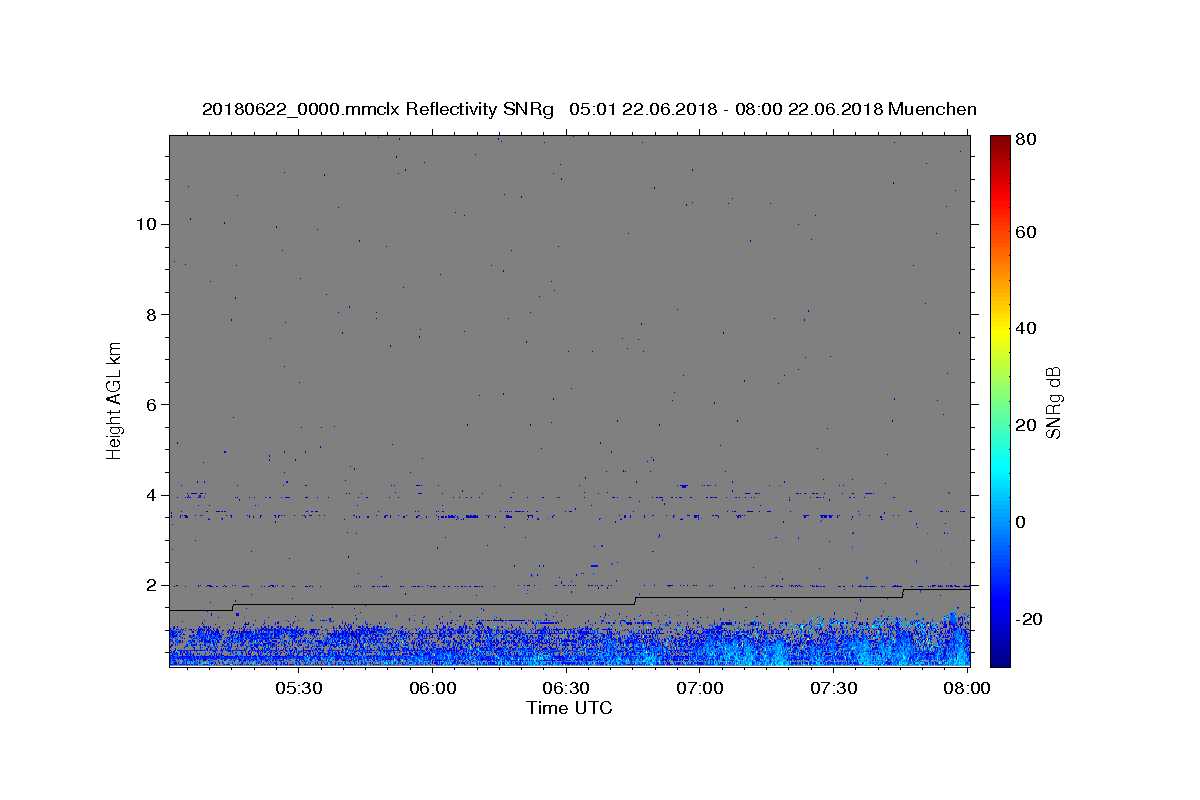Click the height tick label 10

pos(146,224)
